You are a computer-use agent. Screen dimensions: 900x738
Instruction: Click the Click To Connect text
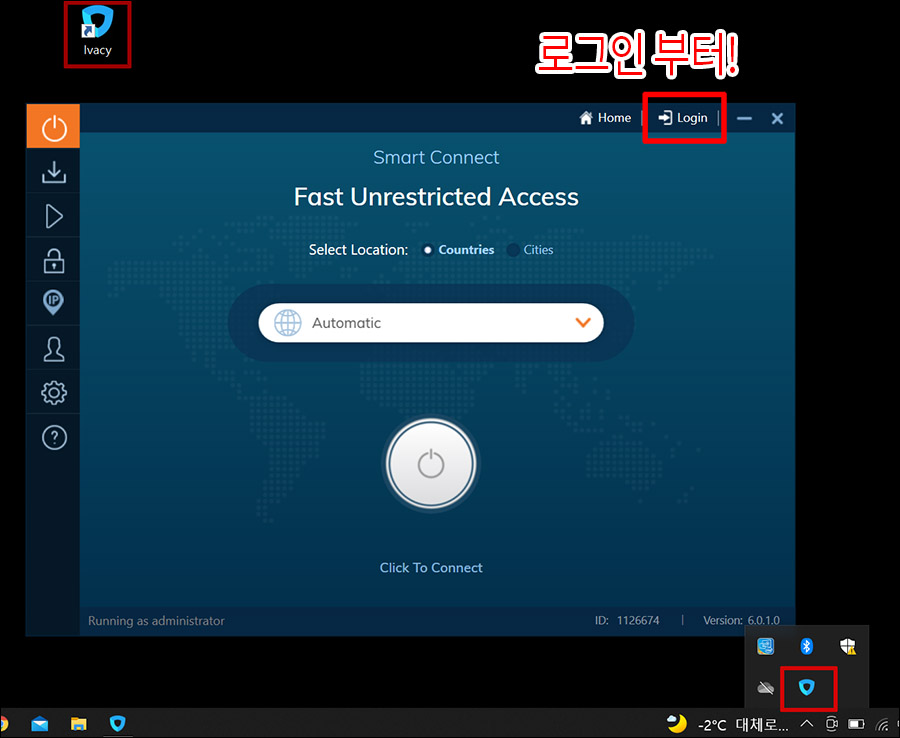pyautogui.click(x=431, y=568)
